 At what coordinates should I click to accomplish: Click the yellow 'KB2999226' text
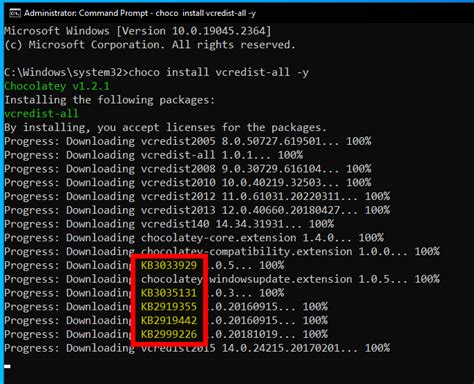pyautogui.click(x=169, y=334)
